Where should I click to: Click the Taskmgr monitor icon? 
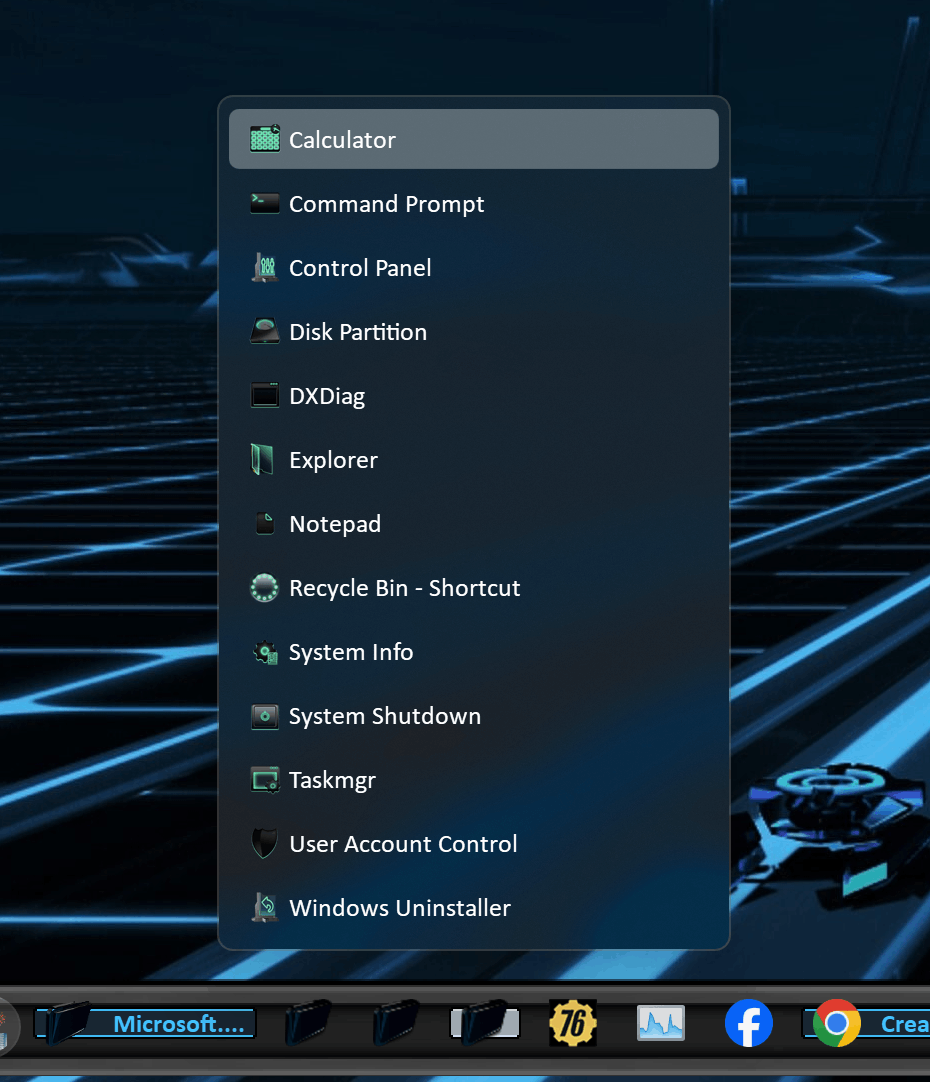pyautogui.click(x=265, y=780)
